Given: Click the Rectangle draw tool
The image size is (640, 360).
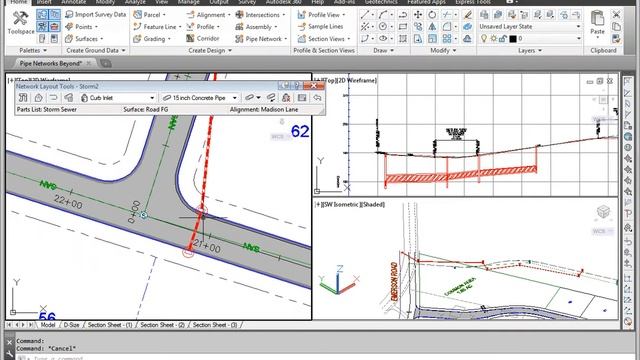Looking at the screenshot, I should coord(402,27).
